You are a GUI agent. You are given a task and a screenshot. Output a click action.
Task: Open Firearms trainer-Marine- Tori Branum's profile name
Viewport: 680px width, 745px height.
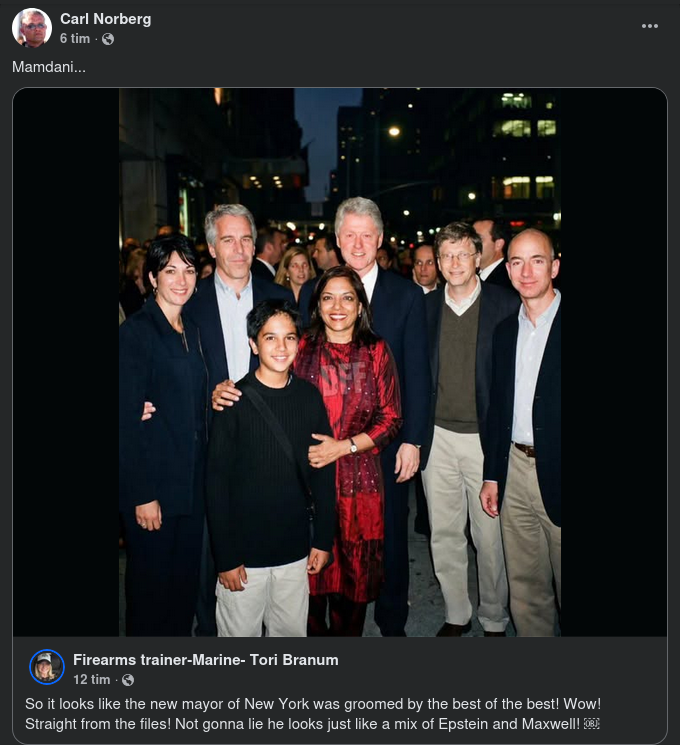click(205, 659)
